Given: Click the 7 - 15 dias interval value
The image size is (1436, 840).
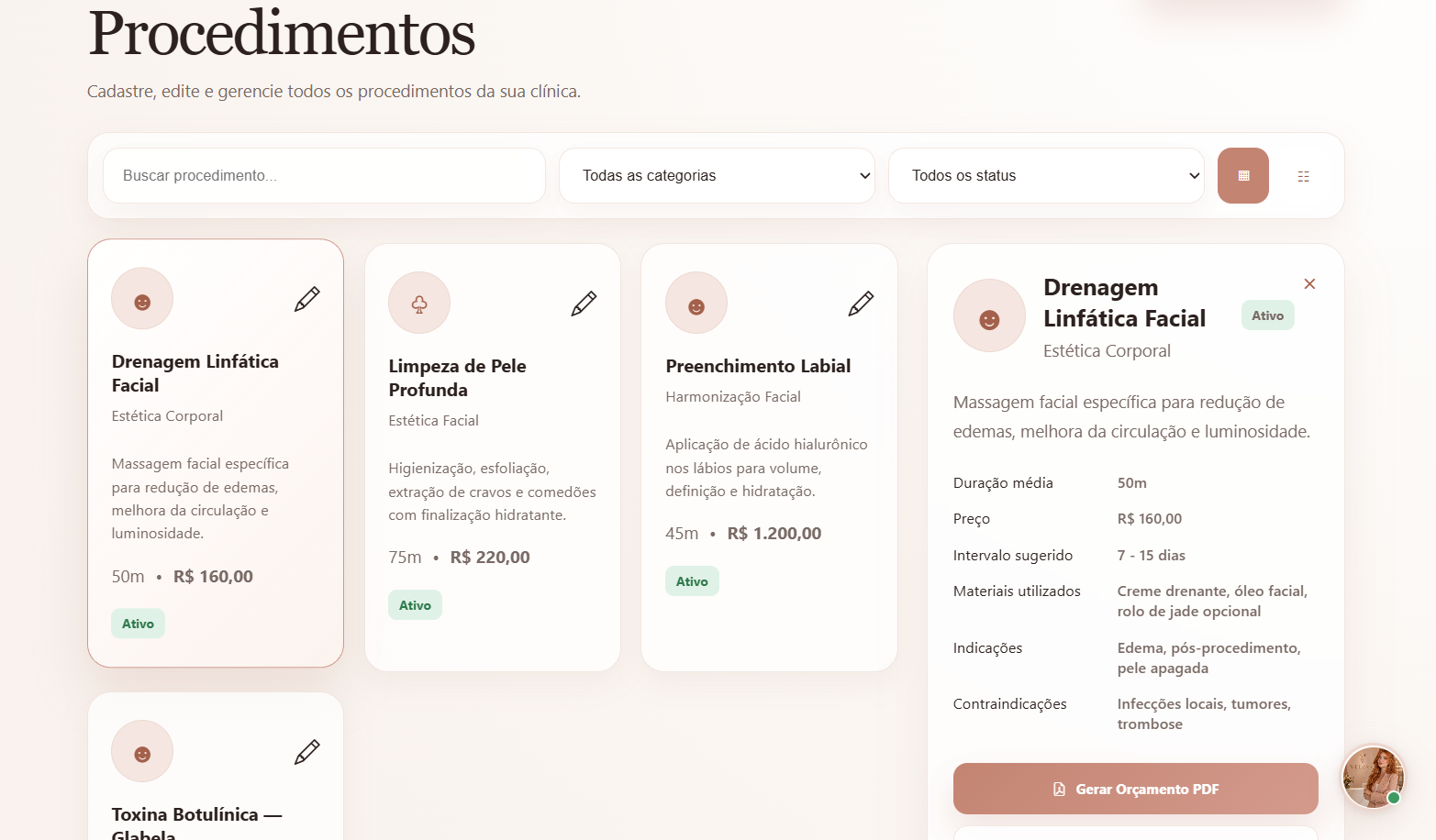Looking at the screenshot, I should pos(1152,556).
